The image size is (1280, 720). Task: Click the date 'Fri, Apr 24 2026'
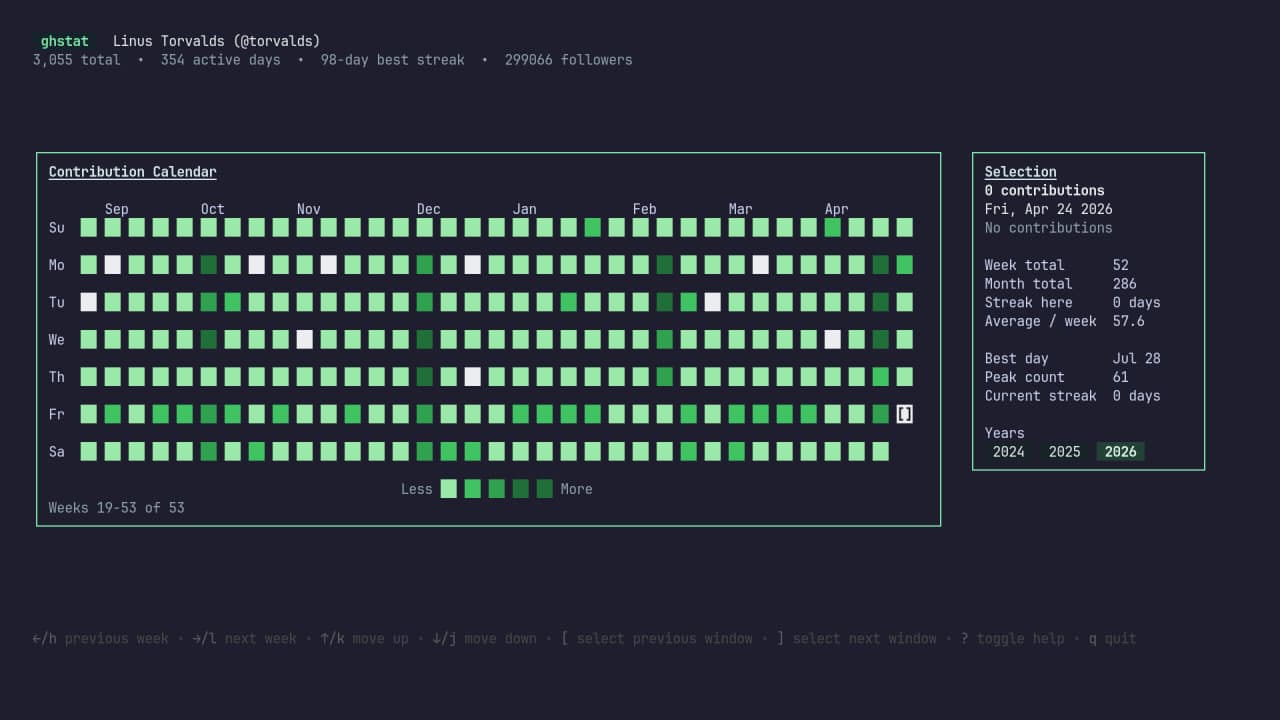[1048, 209]
